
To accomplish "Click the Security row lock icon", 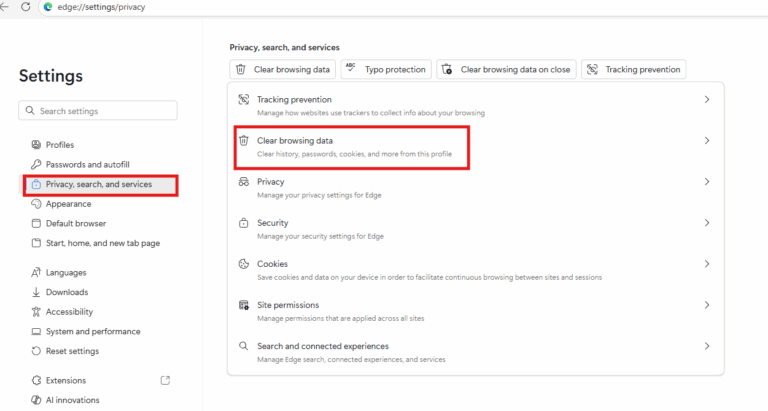I will tap(243, 223).
